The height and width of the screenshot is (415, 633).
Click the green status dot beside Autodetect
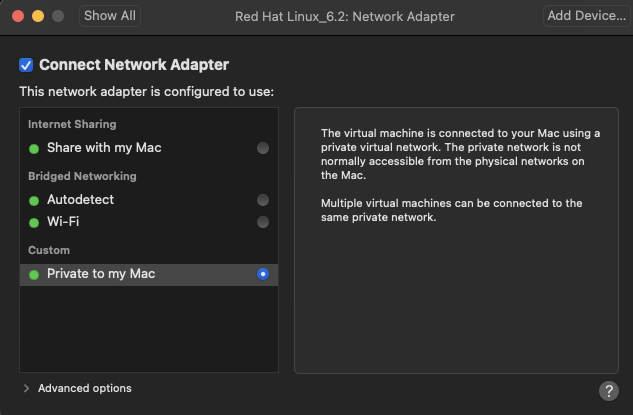[34, 201]
